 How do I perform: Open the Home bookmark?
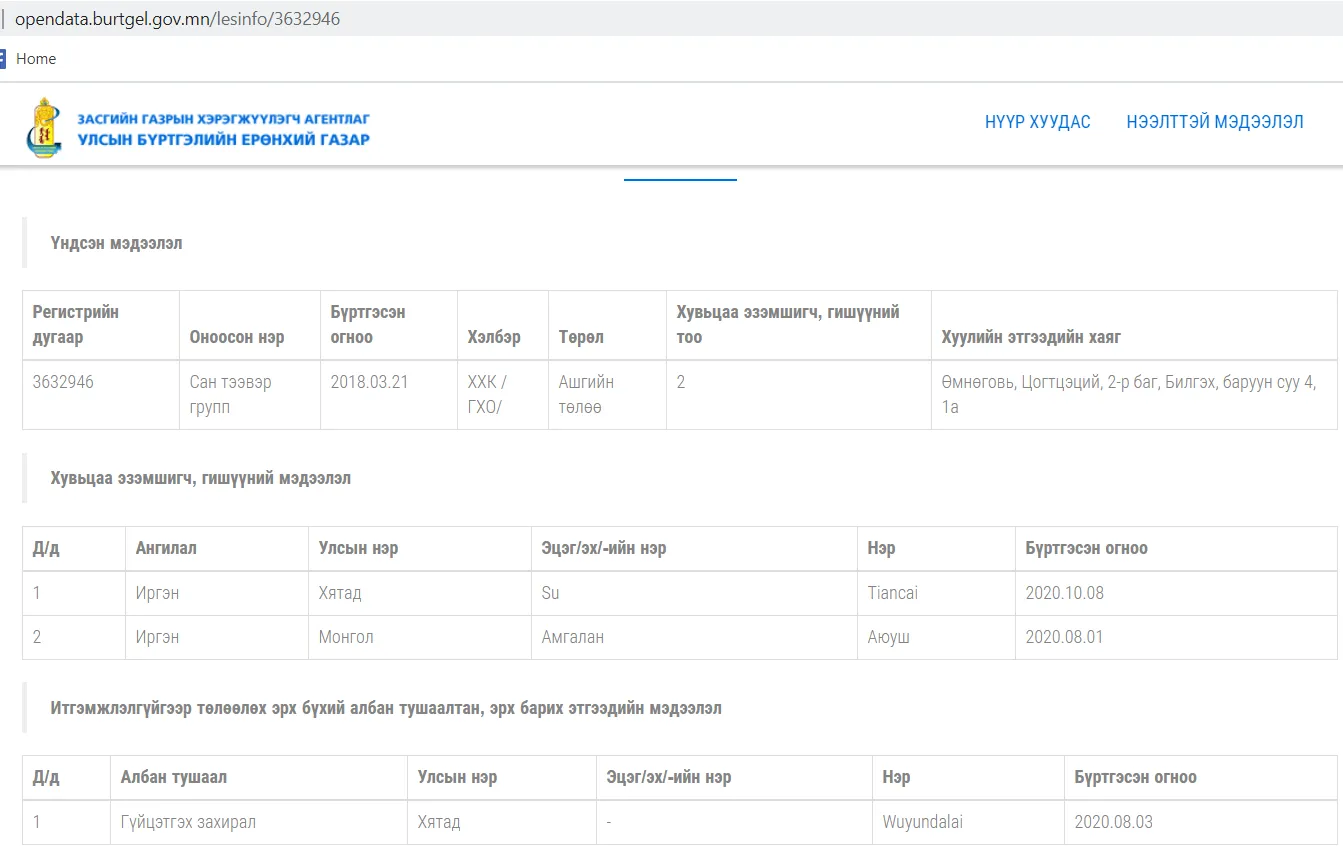(x=36, y=59)
